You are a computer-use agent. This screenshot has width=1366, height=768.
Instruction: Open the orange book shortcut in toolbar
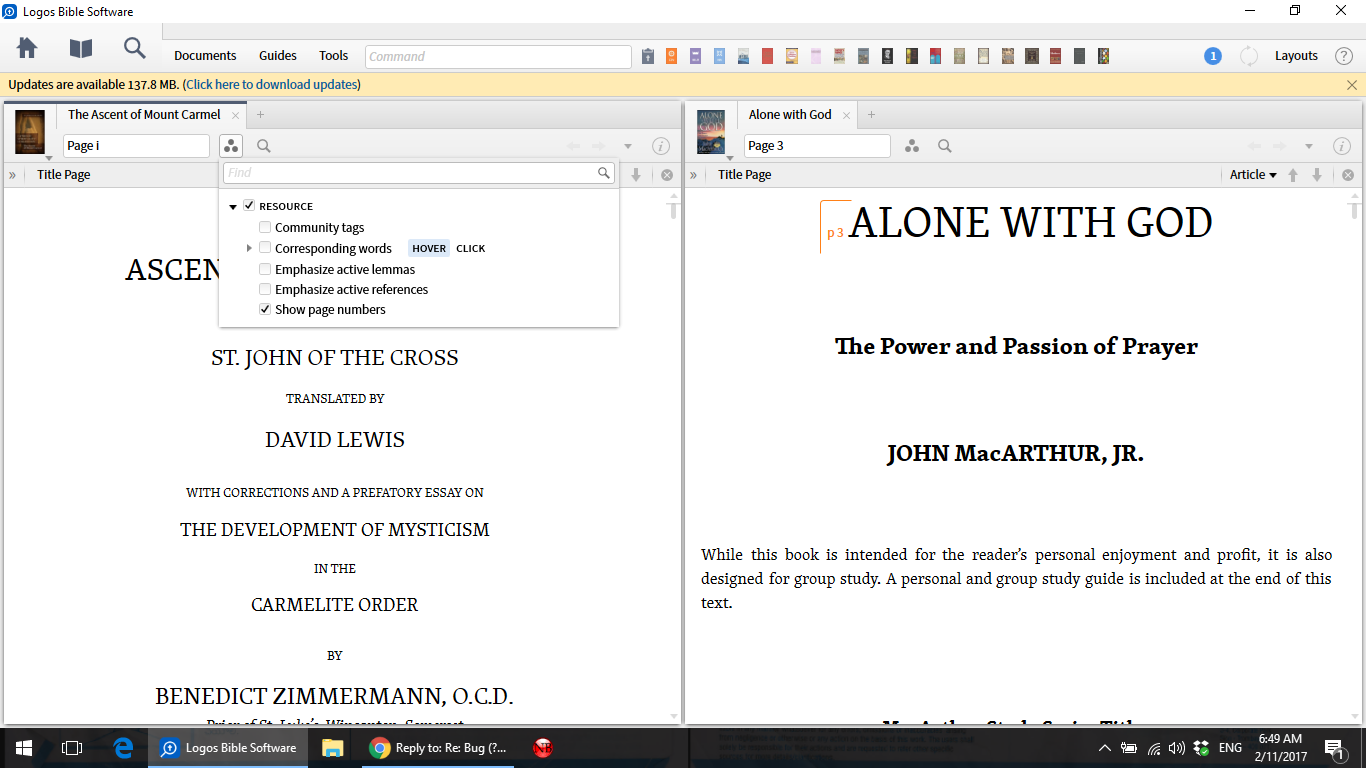point(671,56)
